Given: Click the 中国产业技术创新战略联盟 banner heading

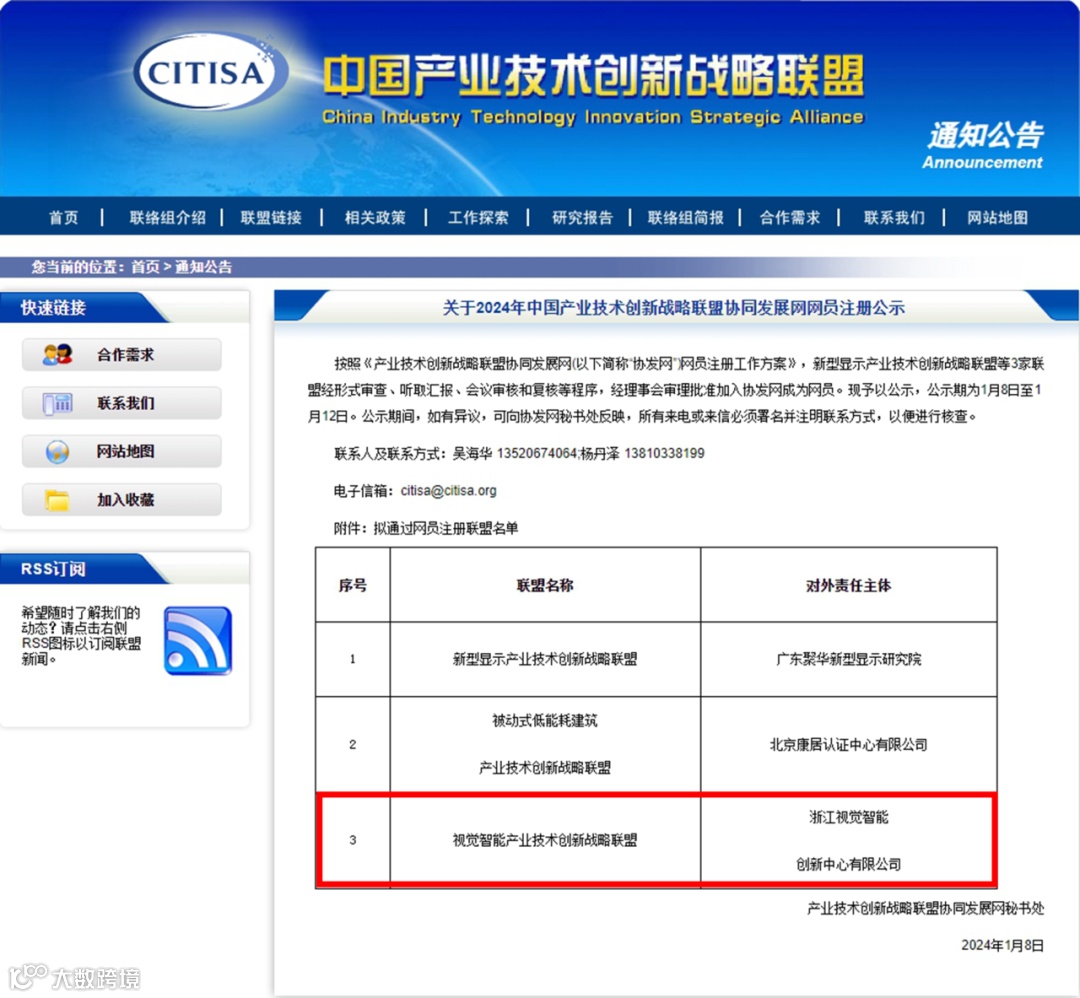Looking at the screenshot, I should [593, 76].
